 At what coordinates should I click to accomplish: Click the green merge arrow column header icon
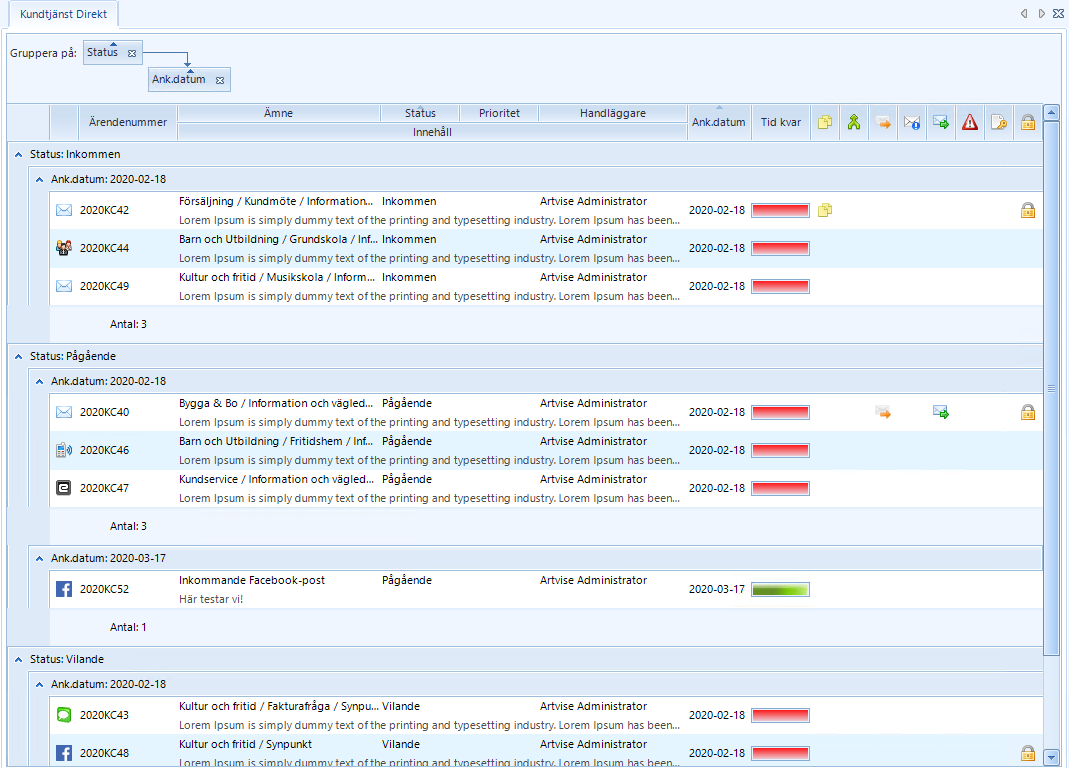pyautogui.click(x=854, y=122)
